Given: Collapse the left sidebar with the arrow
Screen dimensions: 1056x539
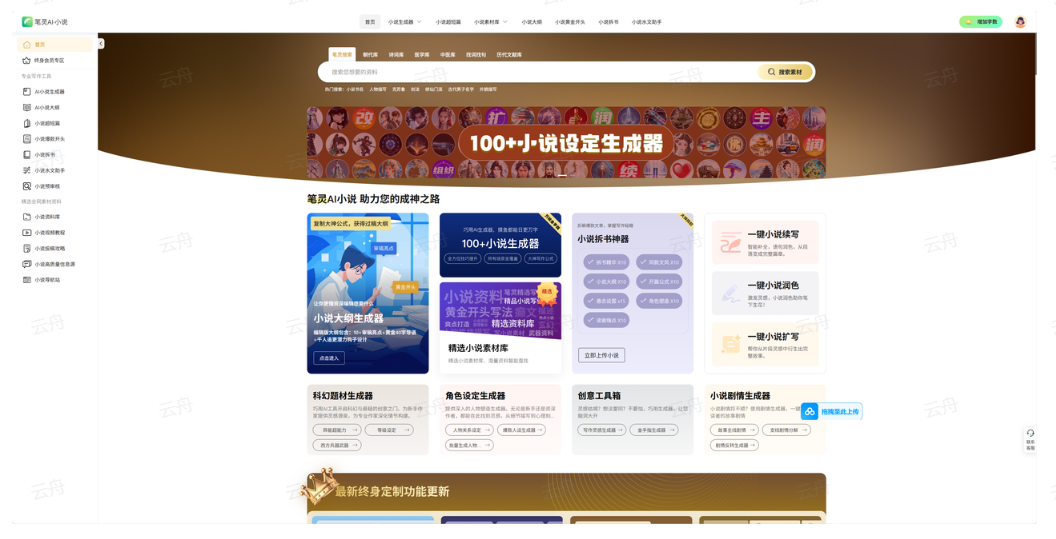Looking at the screenshot, I should click(100, 44).
